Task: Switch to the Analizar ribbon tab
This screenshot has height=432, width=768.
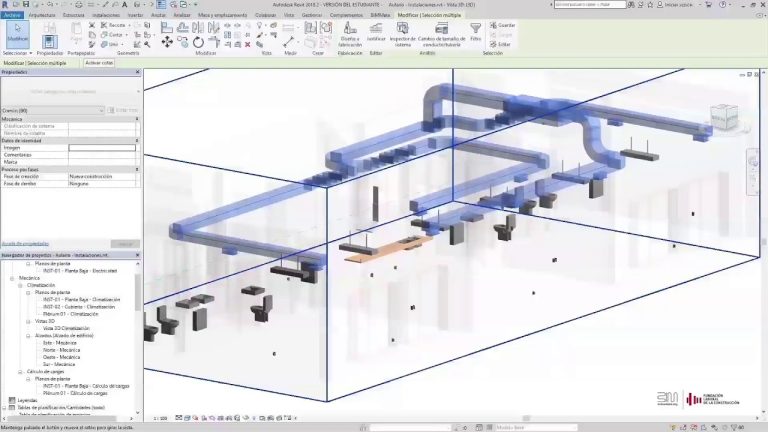Action: 183,16
